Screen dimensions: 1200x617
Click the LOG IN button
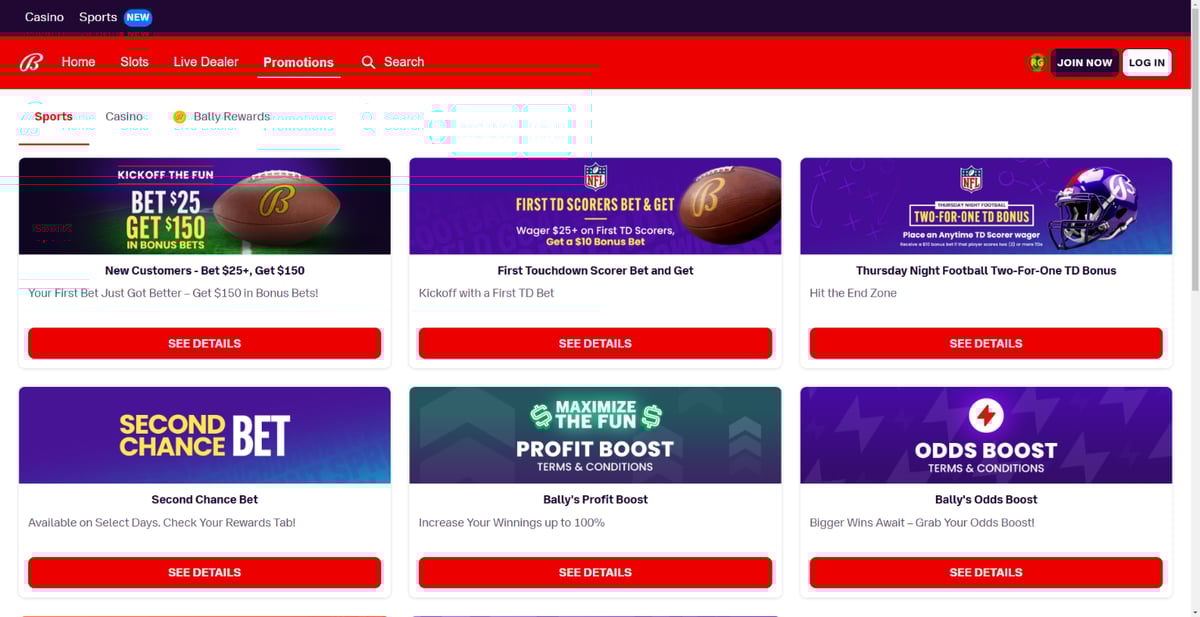(1146, 62)
